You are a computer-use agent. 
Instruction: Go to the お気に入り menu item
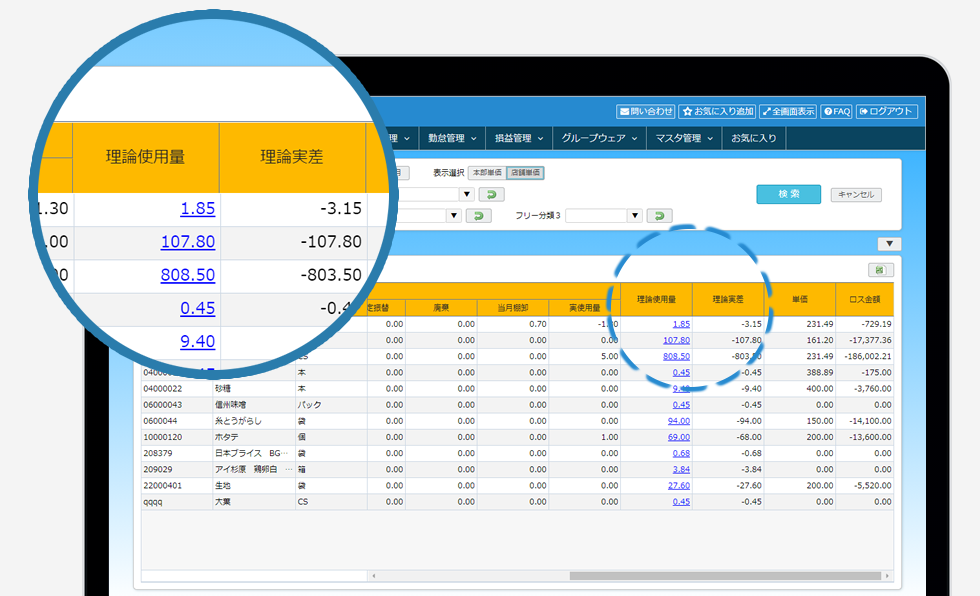click(753, 138)
